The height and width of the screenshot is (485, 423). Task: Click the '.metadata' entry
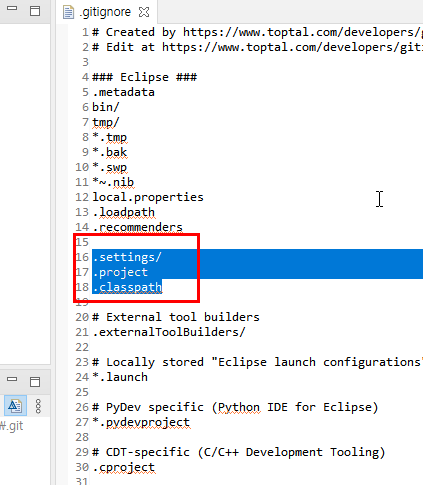tap(124, 92)
